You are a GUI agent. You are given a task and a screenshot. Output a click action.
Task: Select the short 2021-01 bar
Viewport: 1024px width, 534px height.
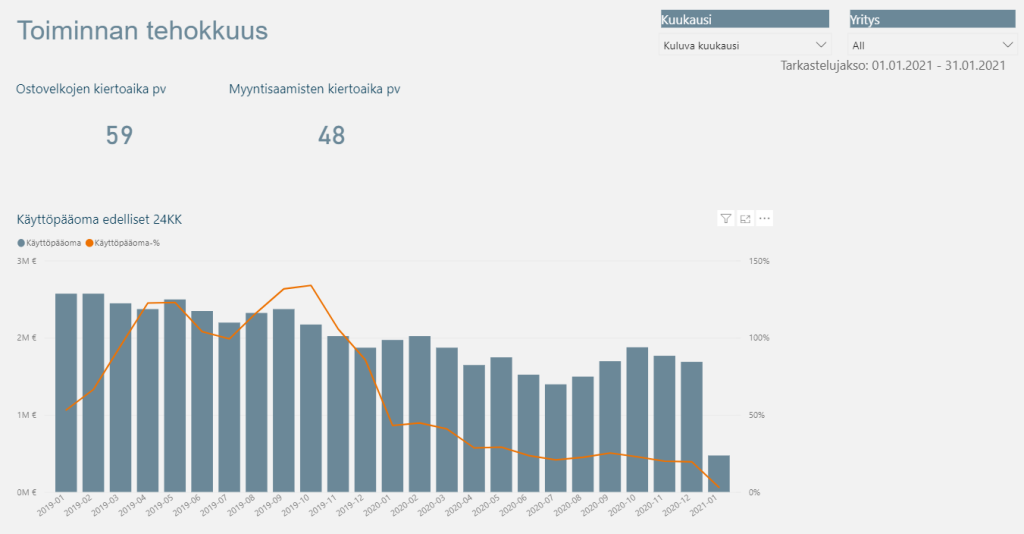(x=719, y=474)
